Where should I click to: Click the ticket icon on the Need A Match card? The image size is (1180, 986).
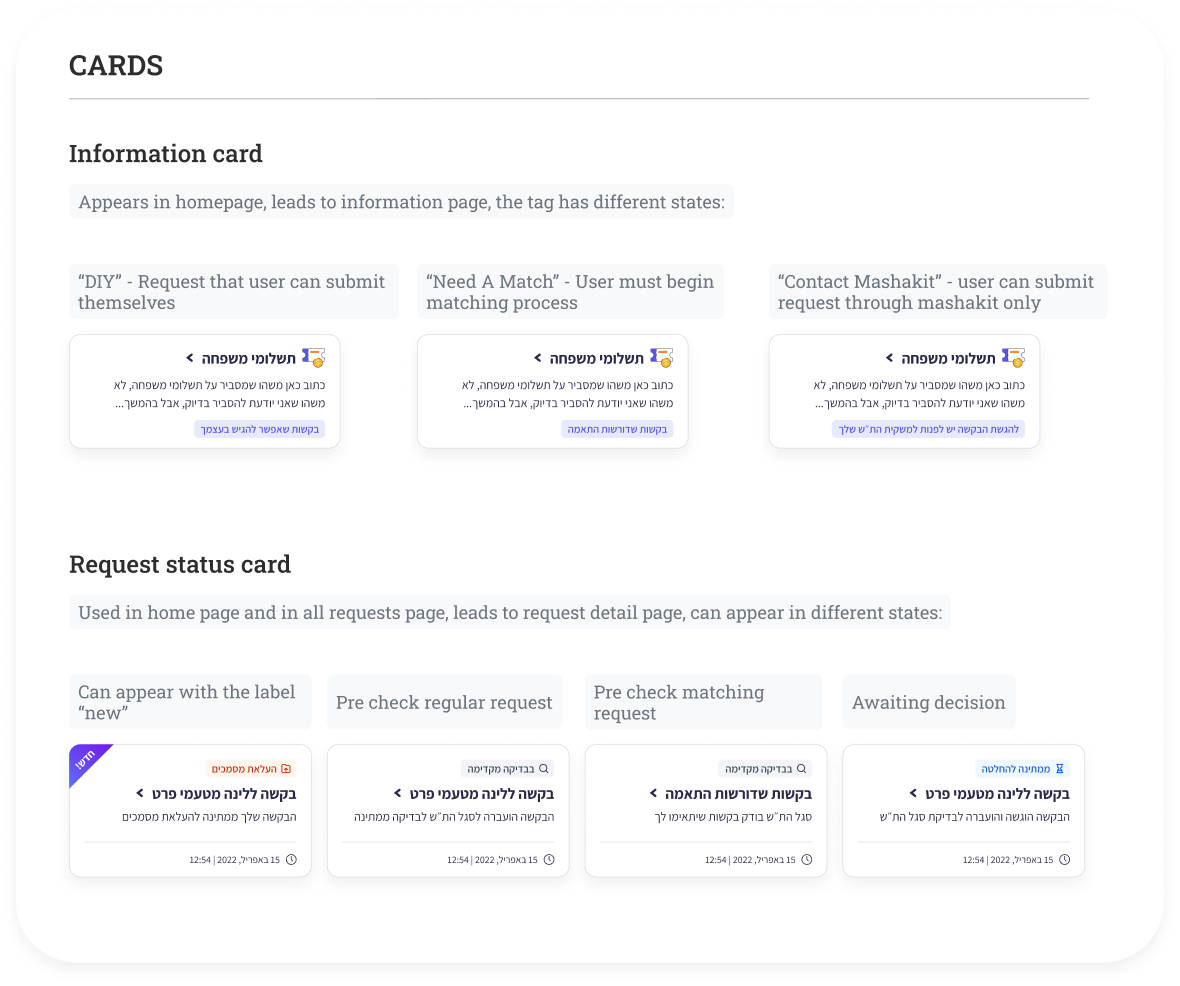(662, 357)
